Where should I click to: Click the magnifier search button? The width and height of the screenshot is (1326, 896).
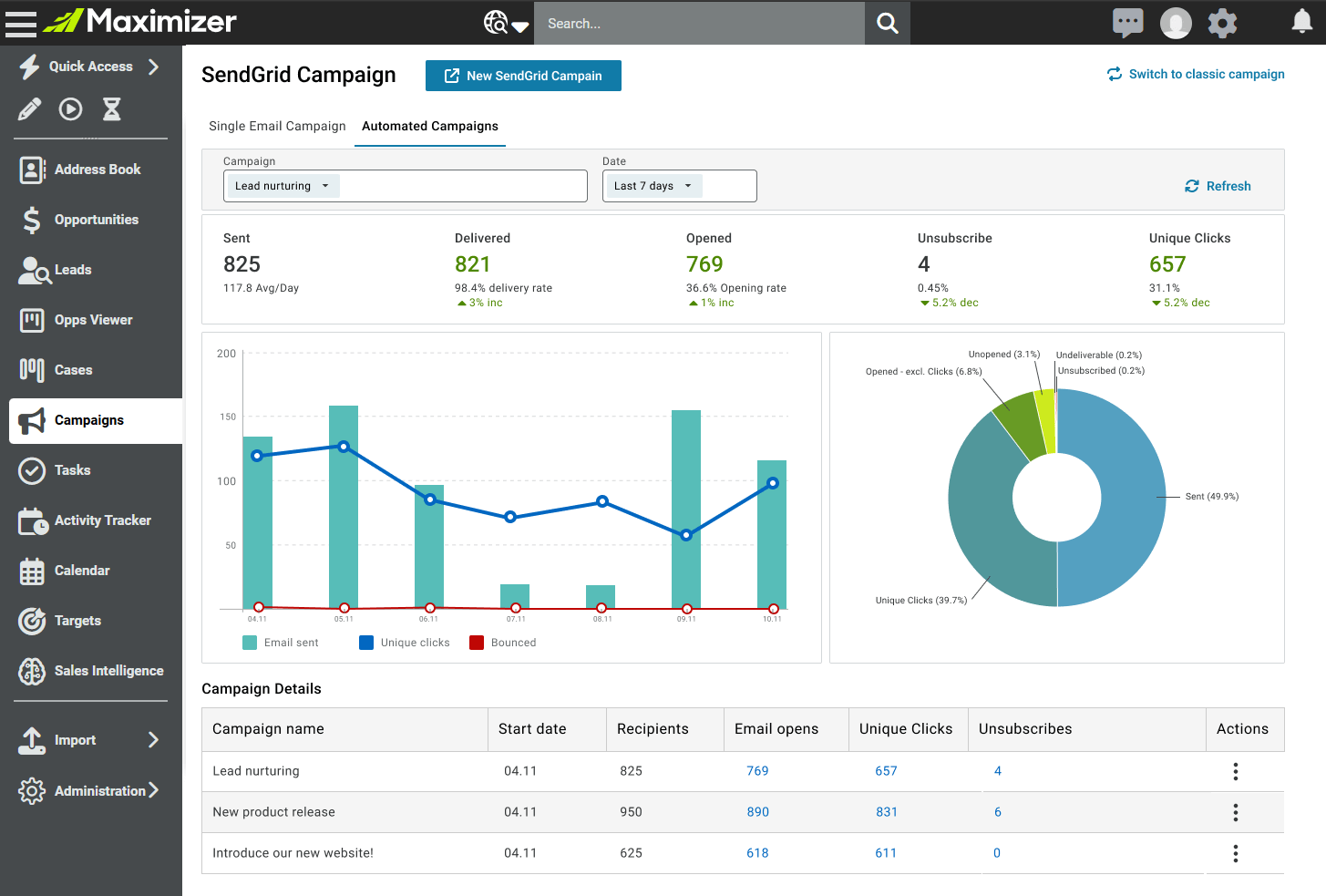[x=887, y=23]
